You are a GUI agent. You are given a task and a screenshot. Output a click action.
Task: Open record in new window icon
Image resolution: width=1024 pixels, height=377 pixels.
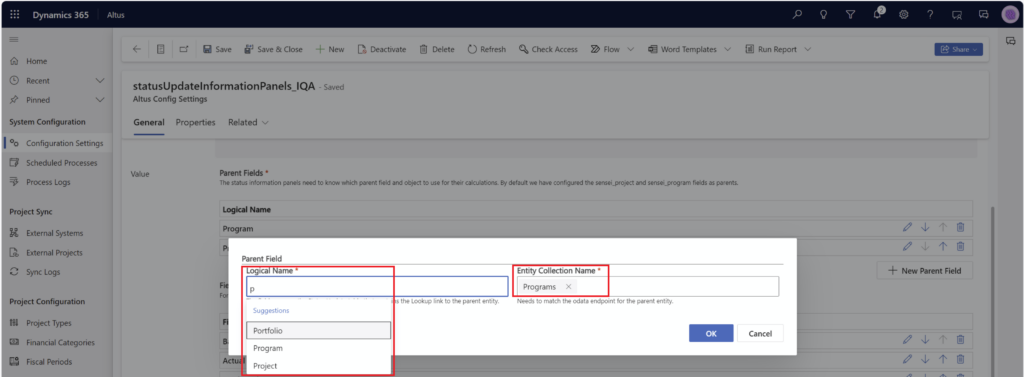click(184, 49)
